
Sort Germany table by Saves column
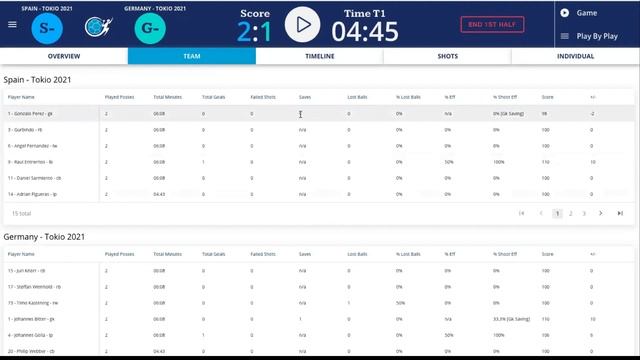tap(305, 254)
